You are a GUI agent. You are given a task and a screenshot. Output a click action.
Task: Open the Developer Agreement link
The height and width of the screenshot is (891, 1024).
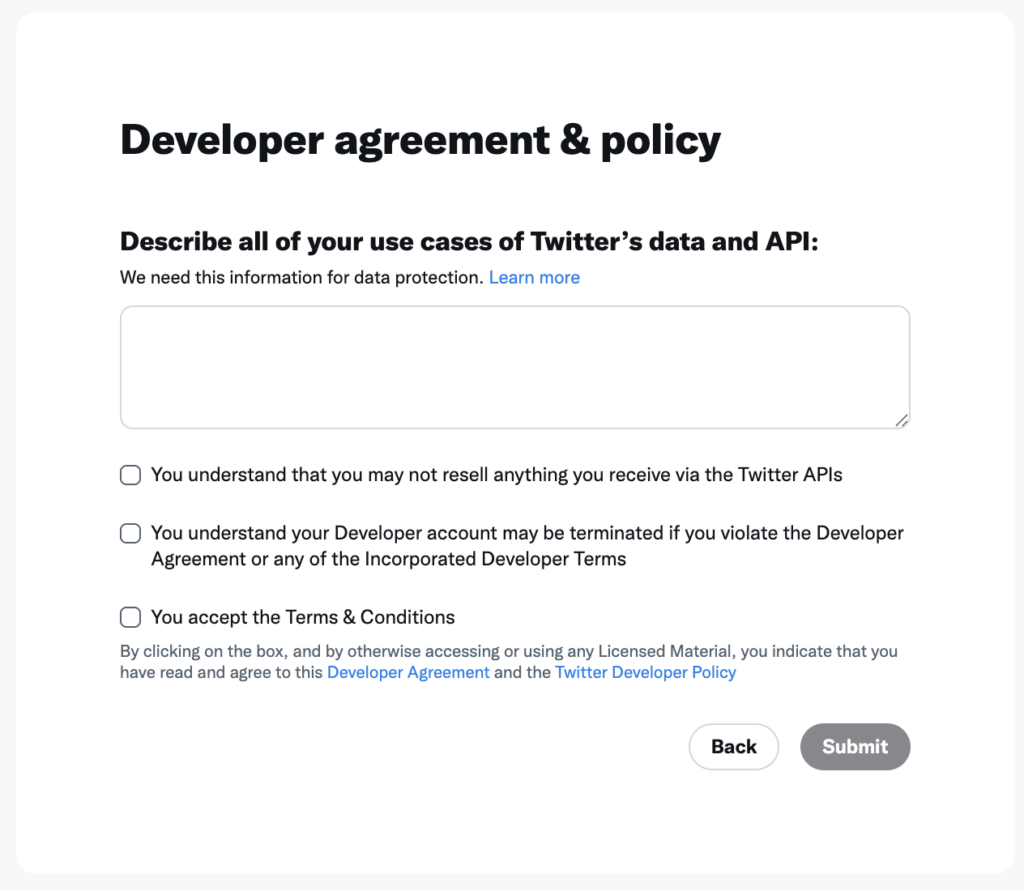[408, 672]
